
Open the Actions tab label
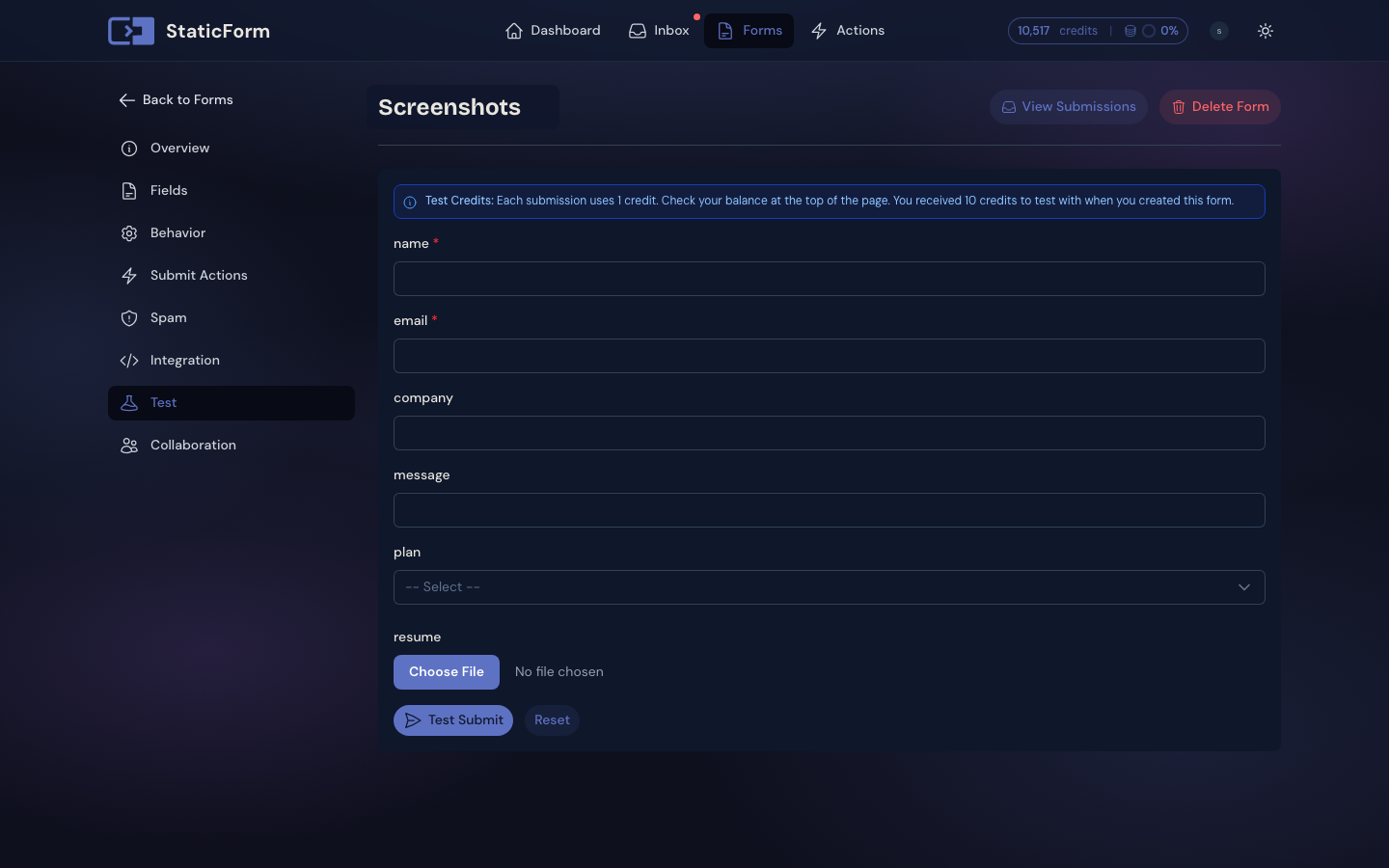[860, 31]
